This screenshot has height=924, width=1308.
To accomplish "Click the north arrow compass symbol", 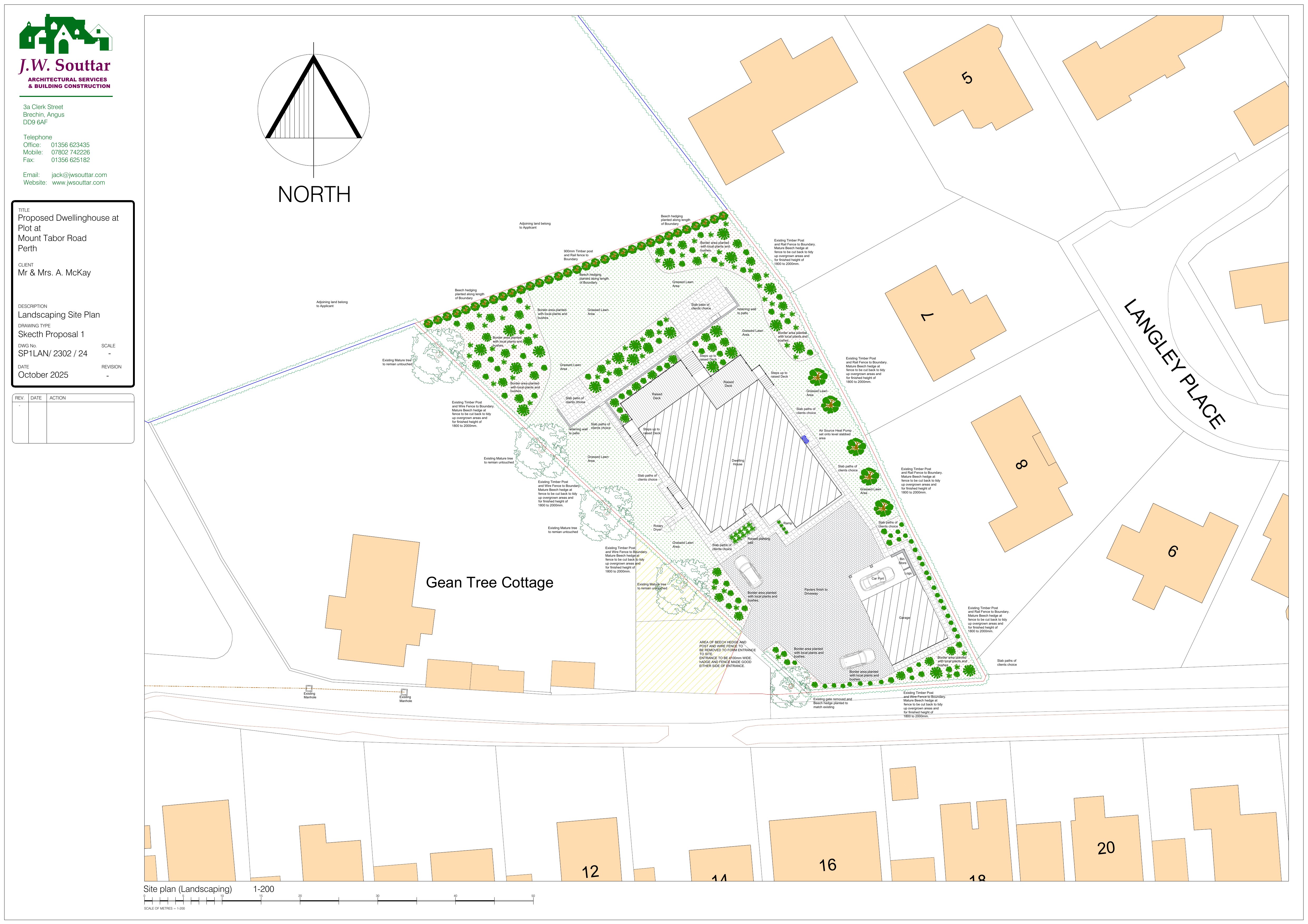I will [x=313, y=110].
